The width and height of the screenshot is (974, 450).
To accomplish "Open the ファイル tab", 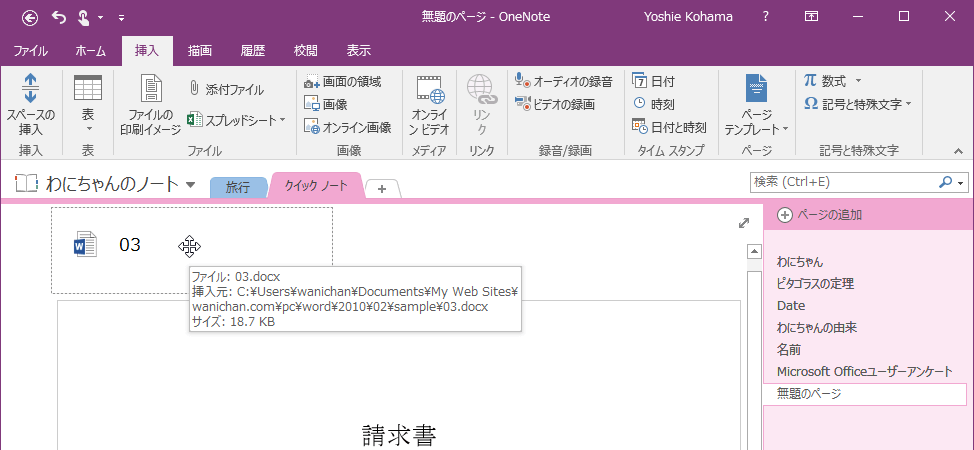I will (30, 51).
